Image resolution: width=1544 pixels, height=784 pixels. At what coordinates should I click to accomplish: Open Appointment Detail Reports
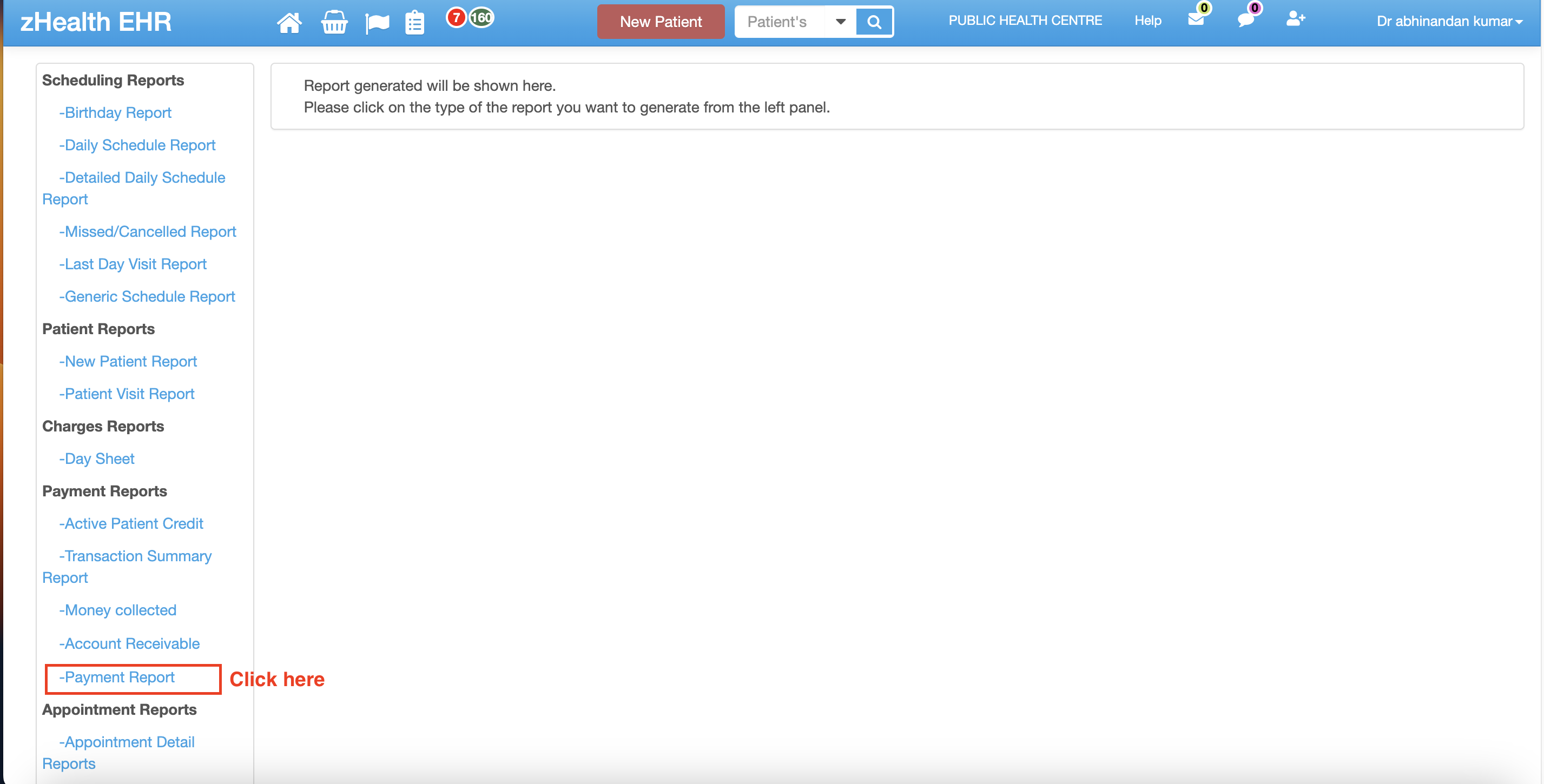[118, 753]
